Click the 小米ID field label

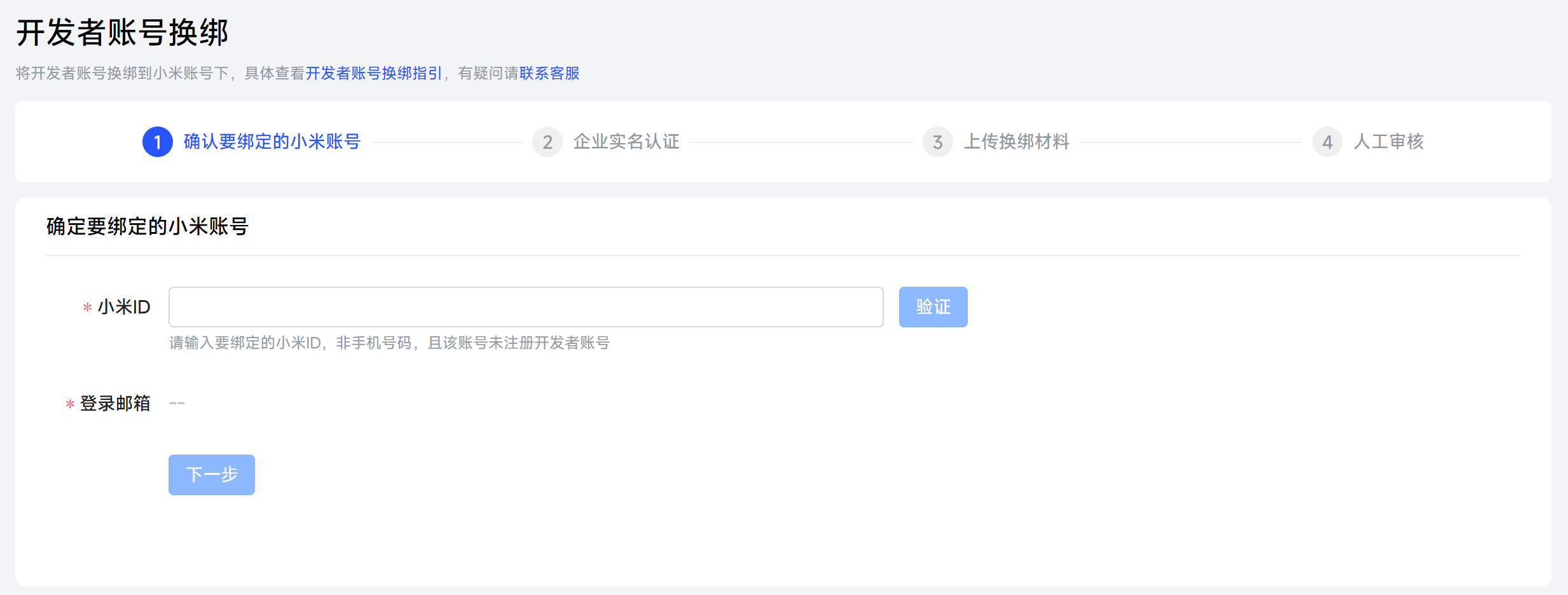click(124, 307)
